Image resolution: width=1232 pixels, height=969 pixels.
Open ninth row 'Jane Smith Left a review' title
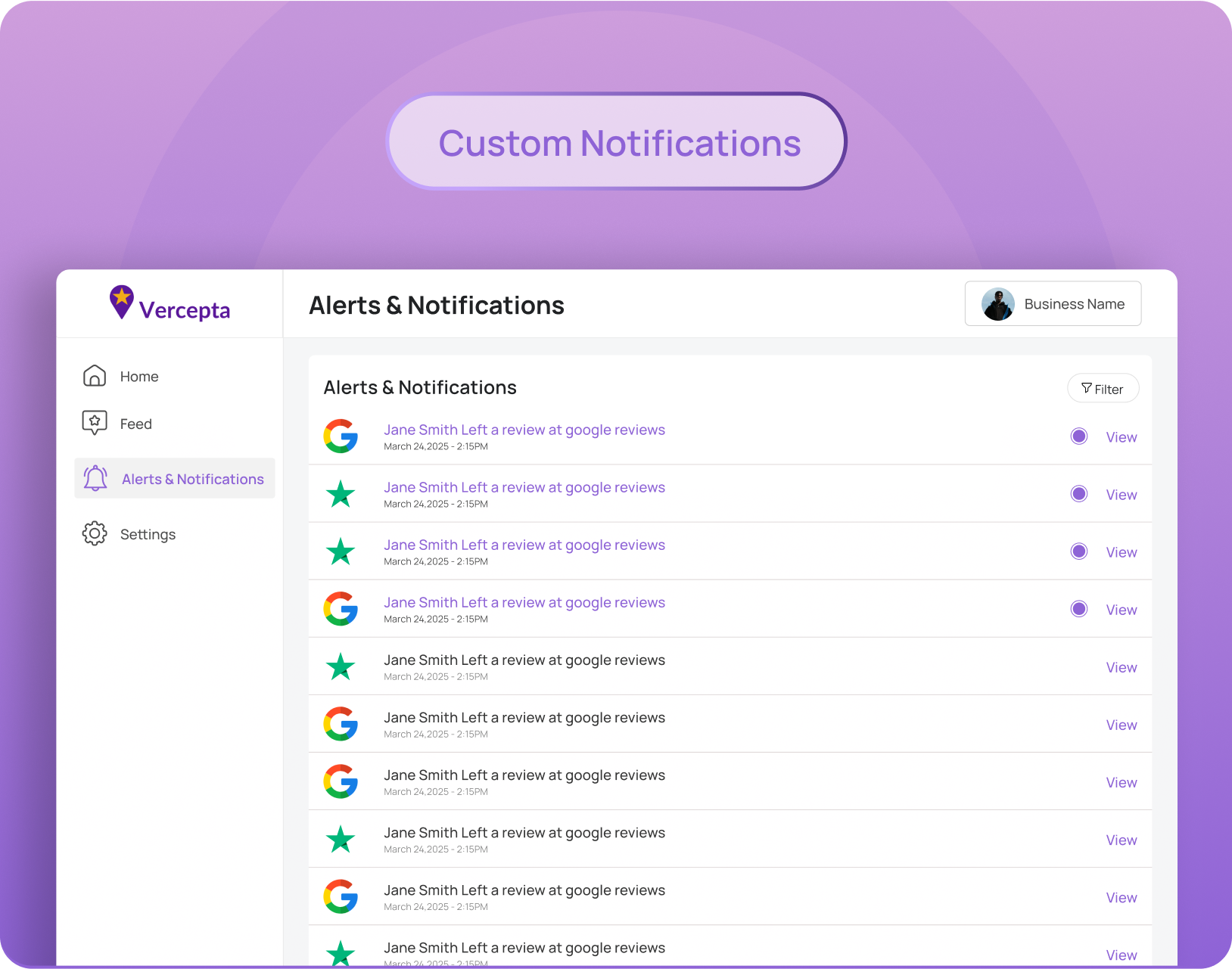pos(524,890)
